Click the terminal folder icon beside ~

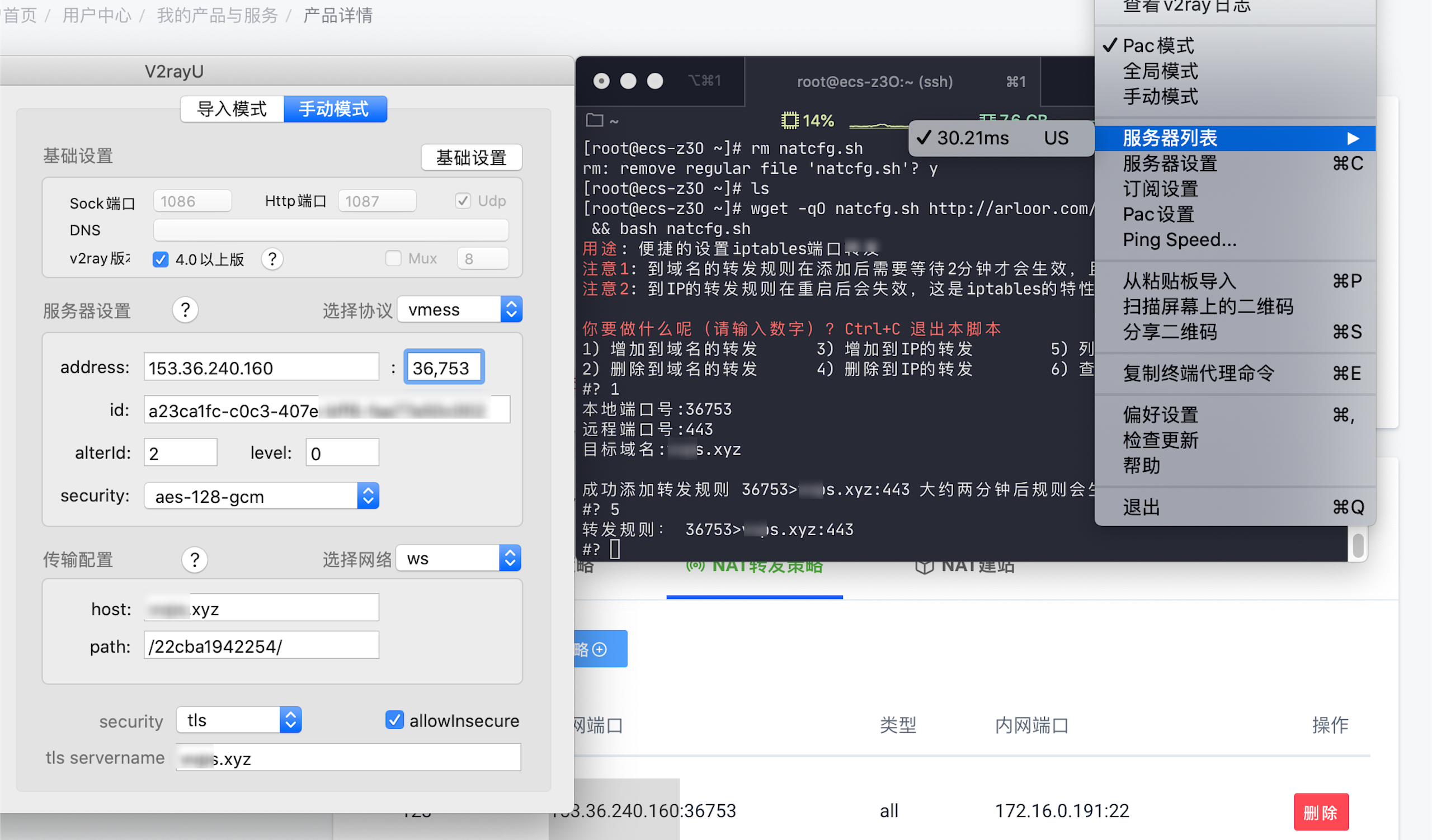pos(595,120)
